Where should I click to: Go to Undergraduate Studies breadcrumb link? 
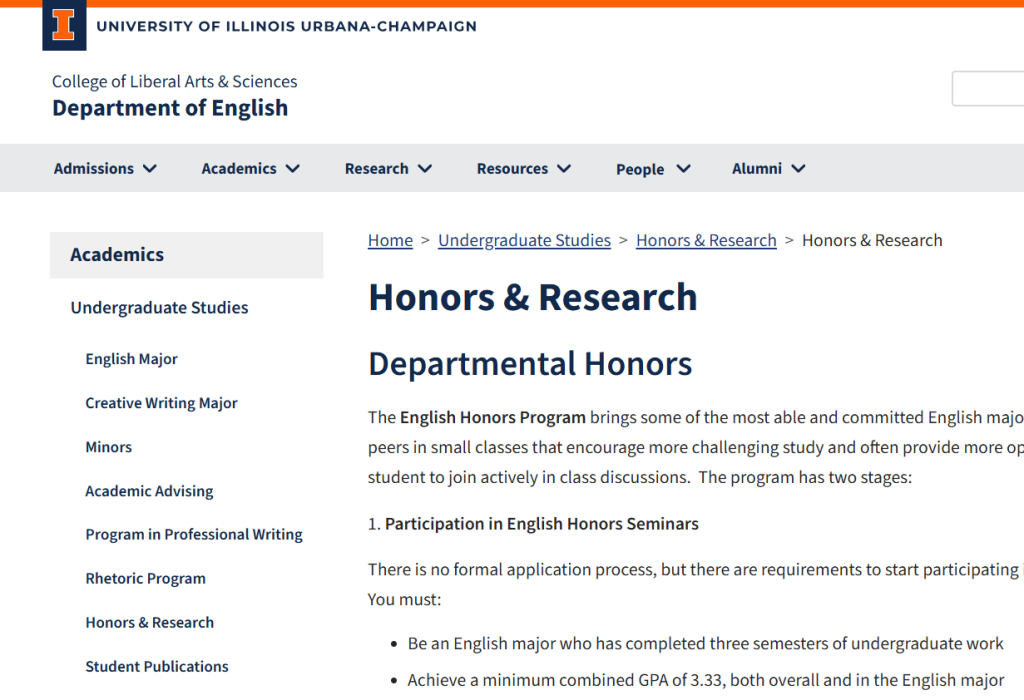(524, 240)
